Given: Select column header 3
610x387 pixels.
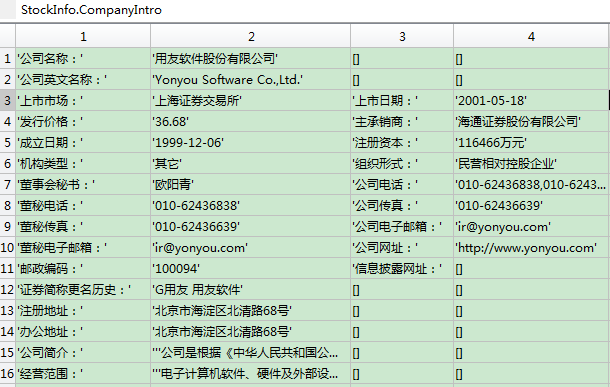Looking at the screenshot, I should click(402, 36).
